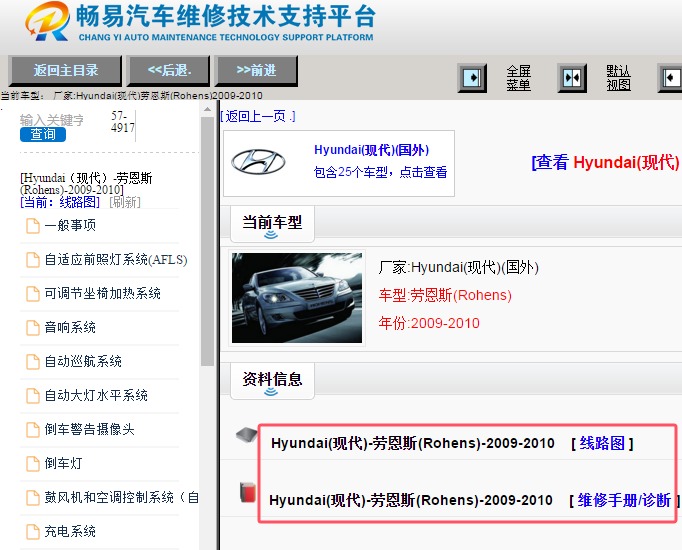Click the page icon beside 倒车警告摄像头

point(33,430)
